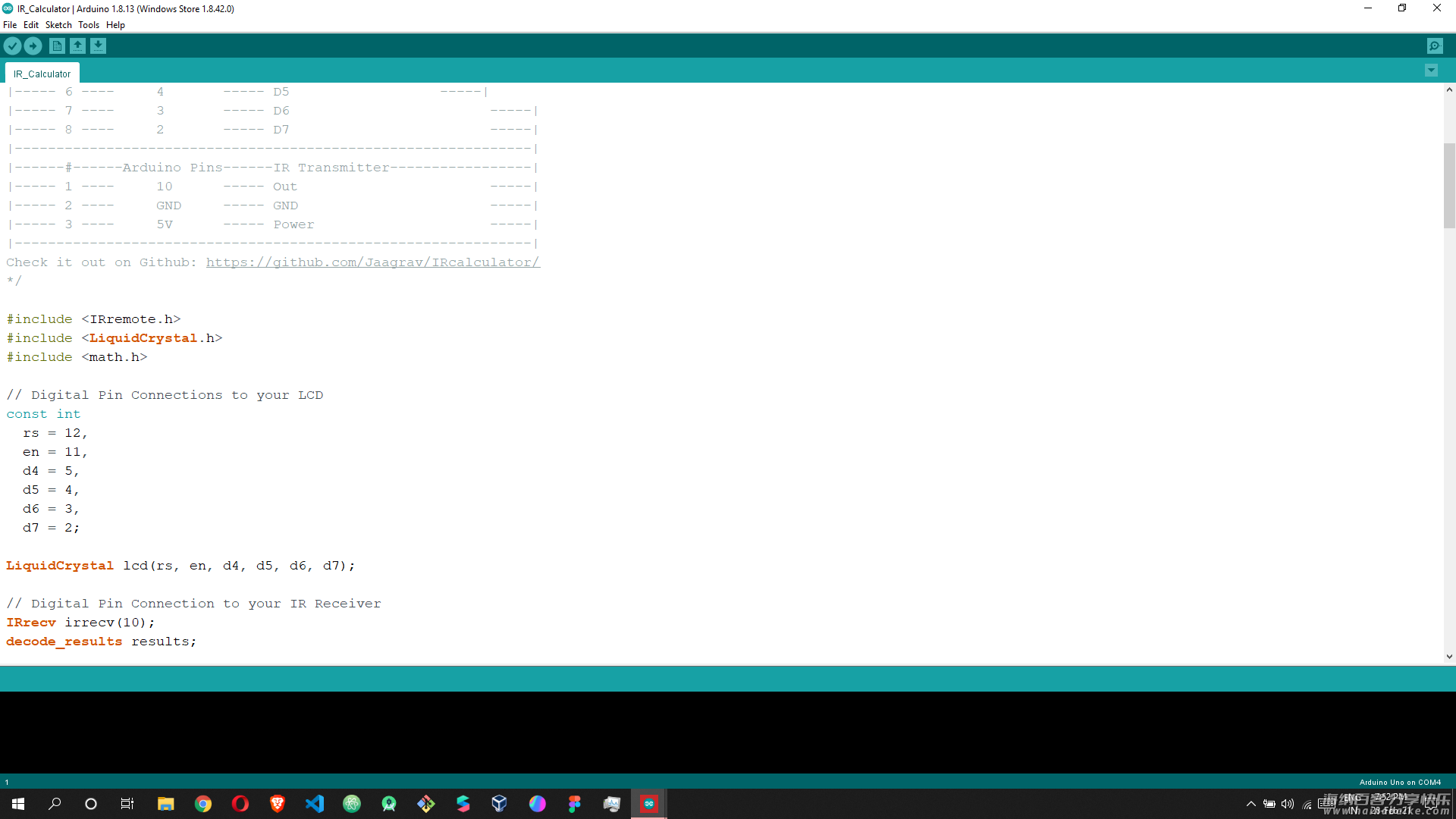Click the 'd4 = 5,' line

tap(51, 471)
